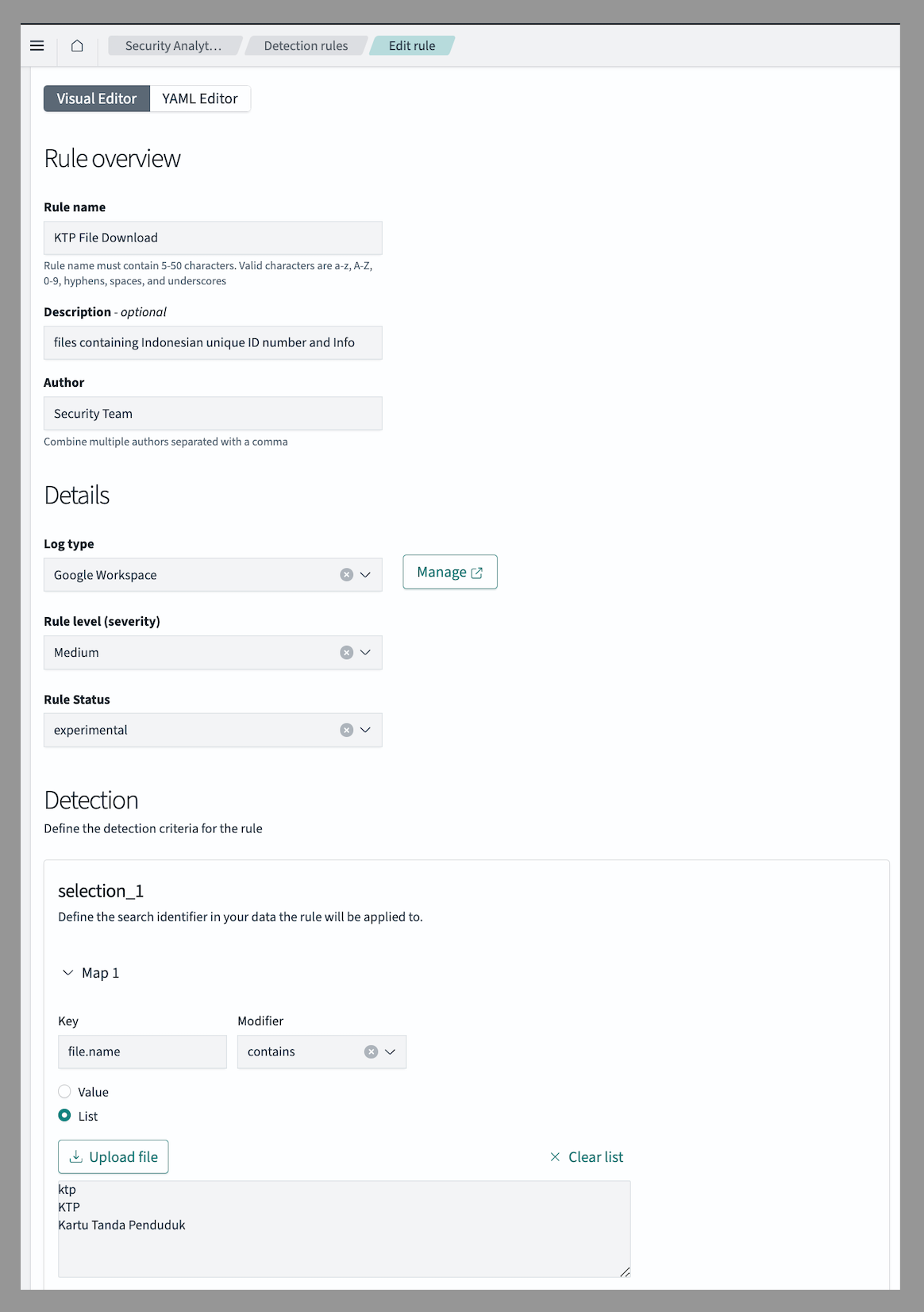The image size is (924, 1312).
Task: Expand the Rule Status dropdown
Action: click(365, 731)
